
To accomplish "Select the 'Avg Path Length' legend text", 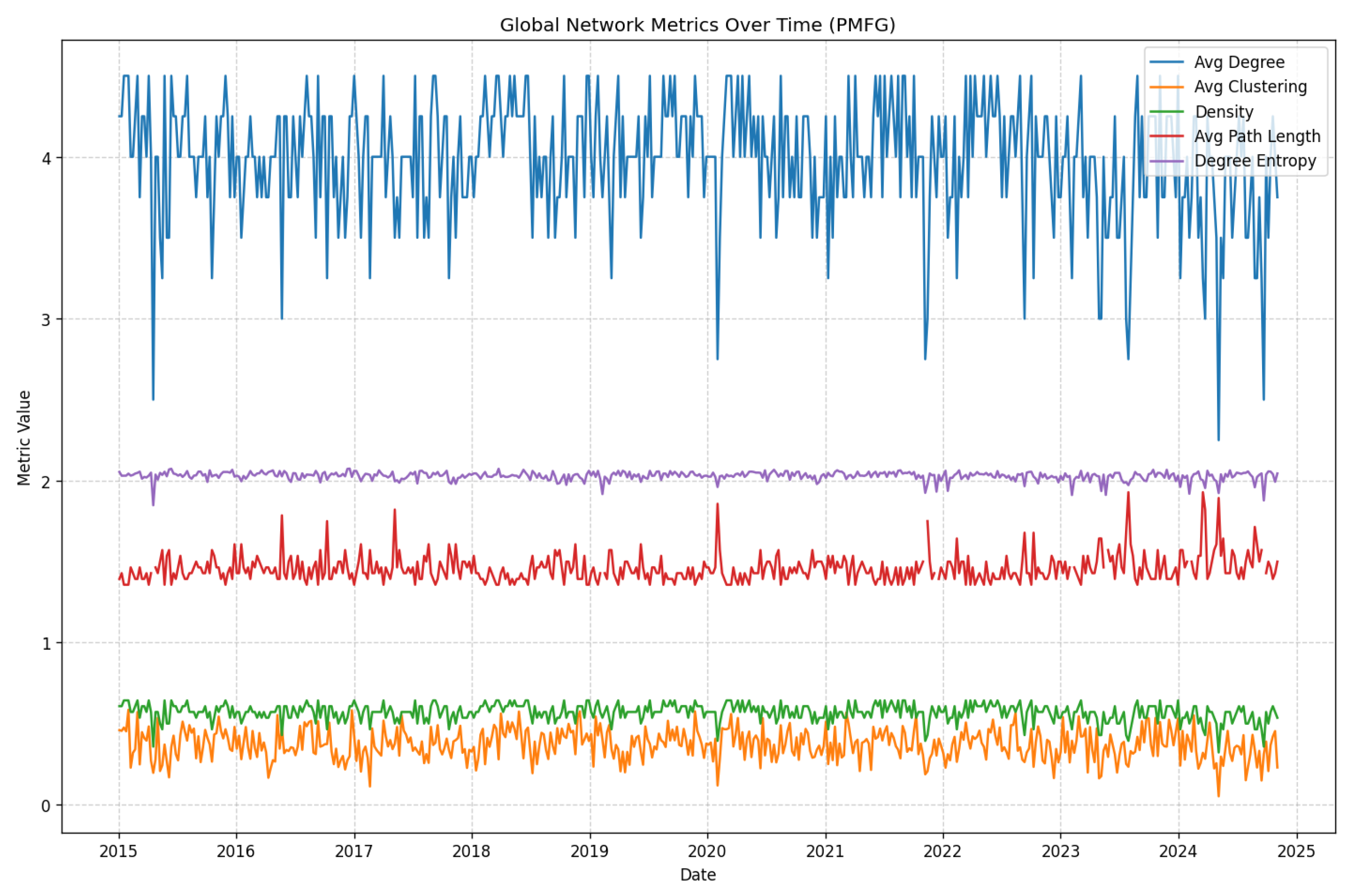I will pos(1257,136).
